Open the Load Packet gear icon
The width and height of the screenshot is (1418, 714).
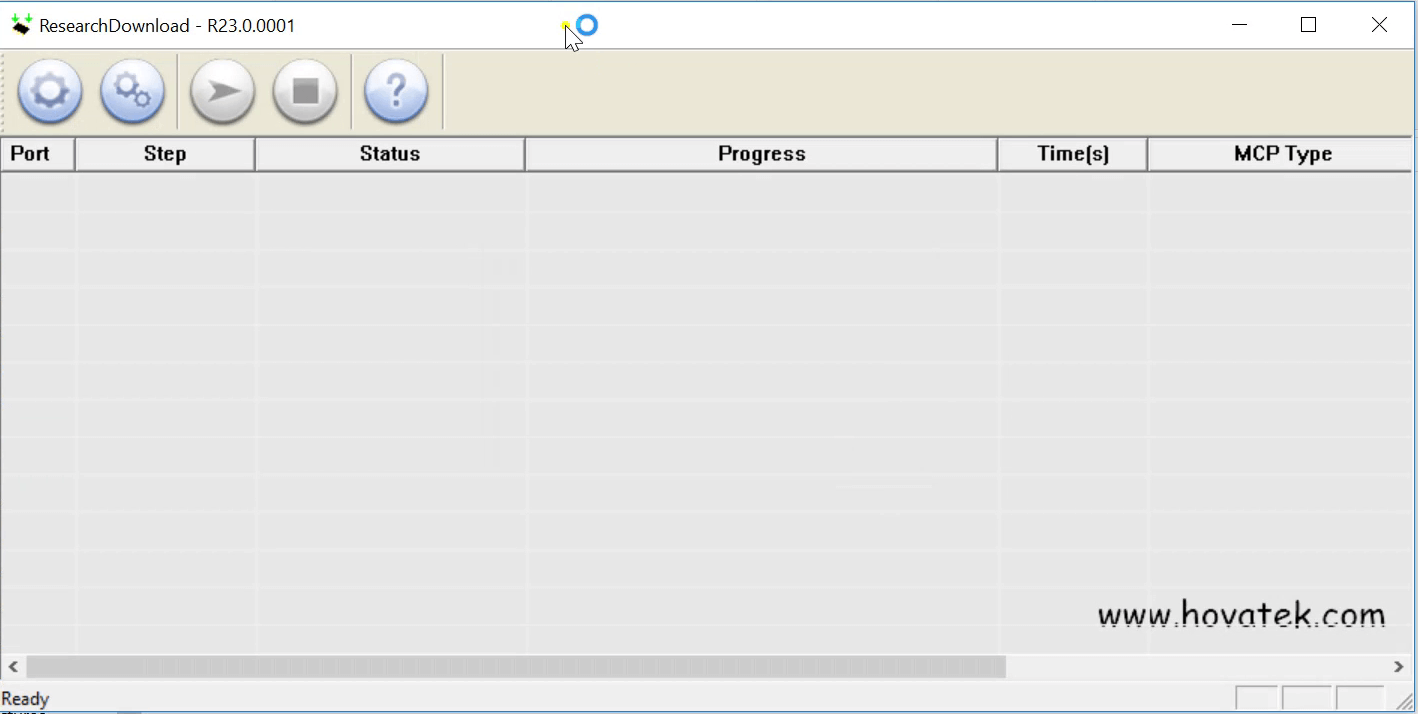coord(49,91)
